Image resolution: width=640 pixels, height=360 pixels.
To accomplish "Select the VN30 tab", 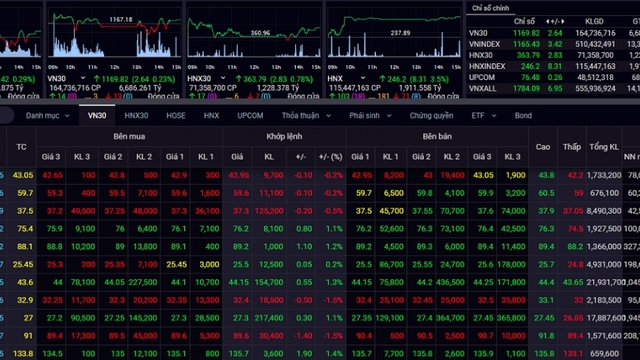I will pyautogui.click(x=97, y=116).
